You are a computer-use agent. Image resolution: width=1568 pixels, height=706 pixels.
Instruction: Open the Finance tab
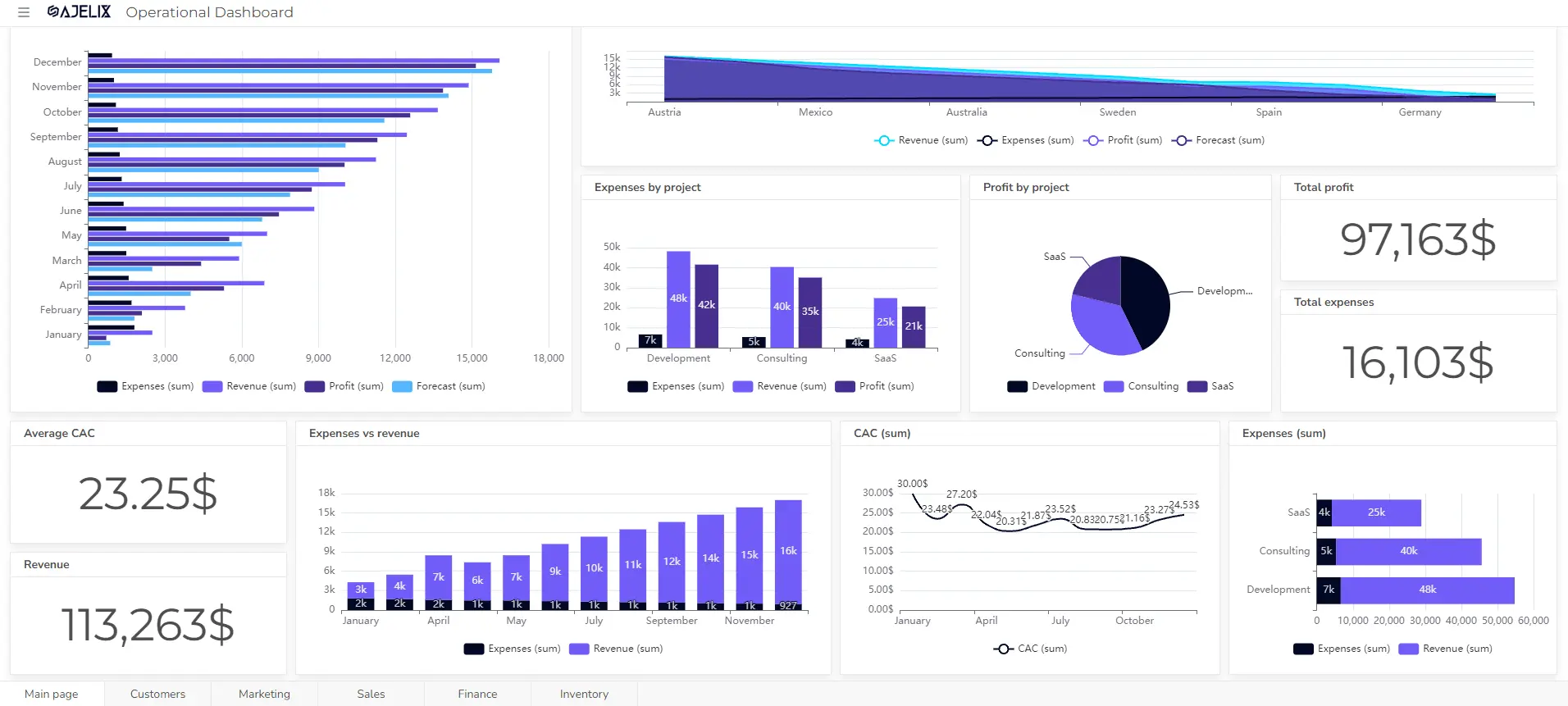click(x=477, y=694)
